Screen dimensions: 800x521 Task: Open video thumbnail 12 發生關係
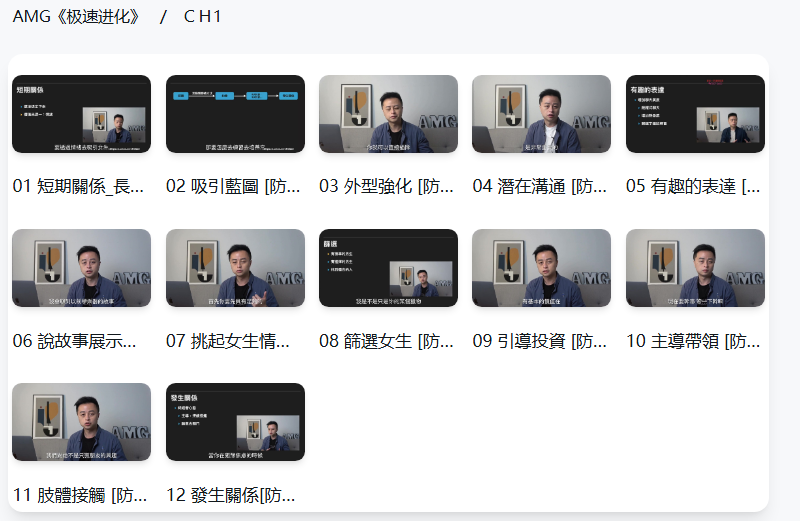(x=235, y=422)
